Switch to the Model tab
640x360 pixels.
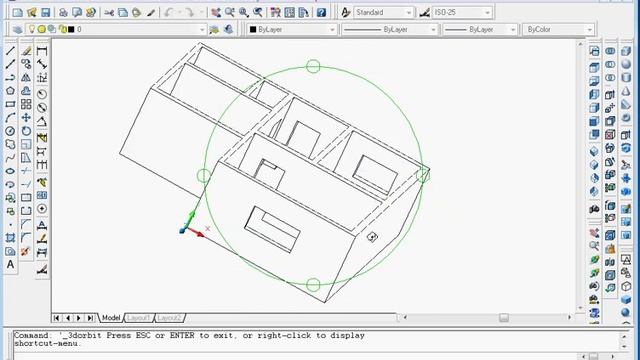[111, 318]
